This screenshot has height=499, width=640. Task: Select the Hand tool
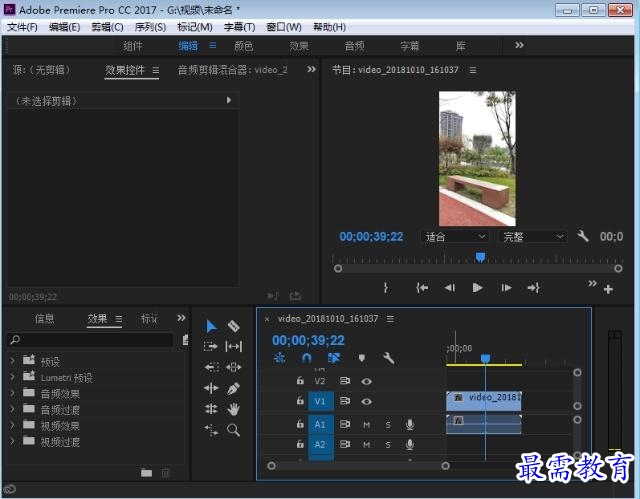click(x=233, y=409)
